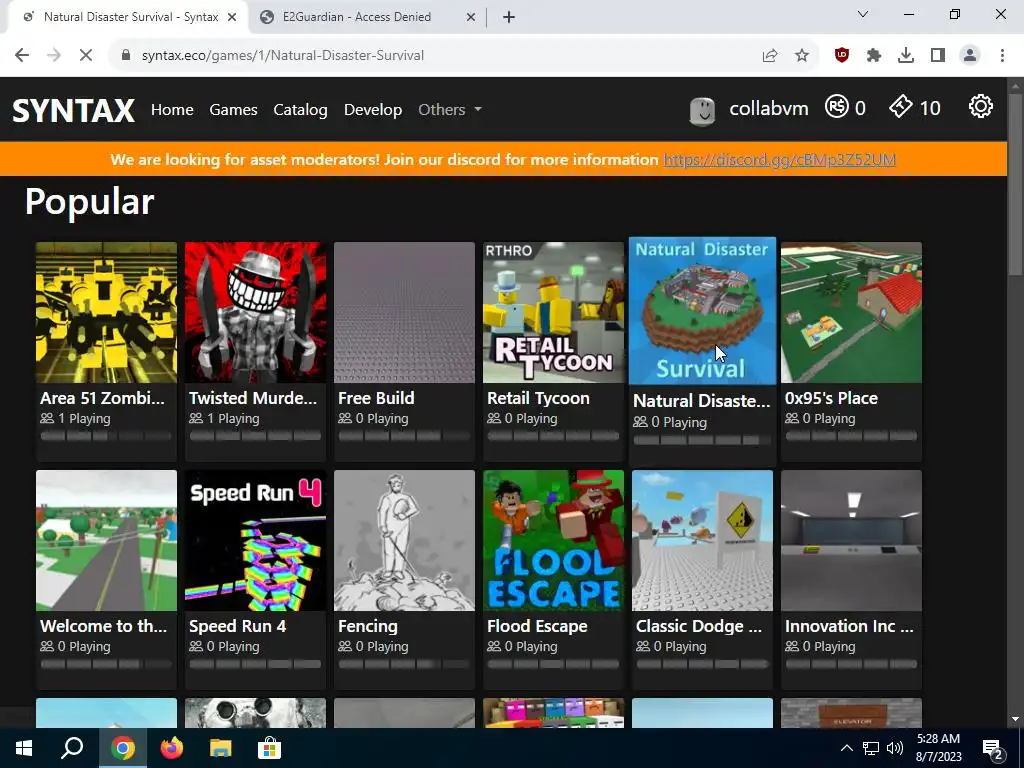
Task: Click the Retail Tycoon title text
Action: pos(538,398)
